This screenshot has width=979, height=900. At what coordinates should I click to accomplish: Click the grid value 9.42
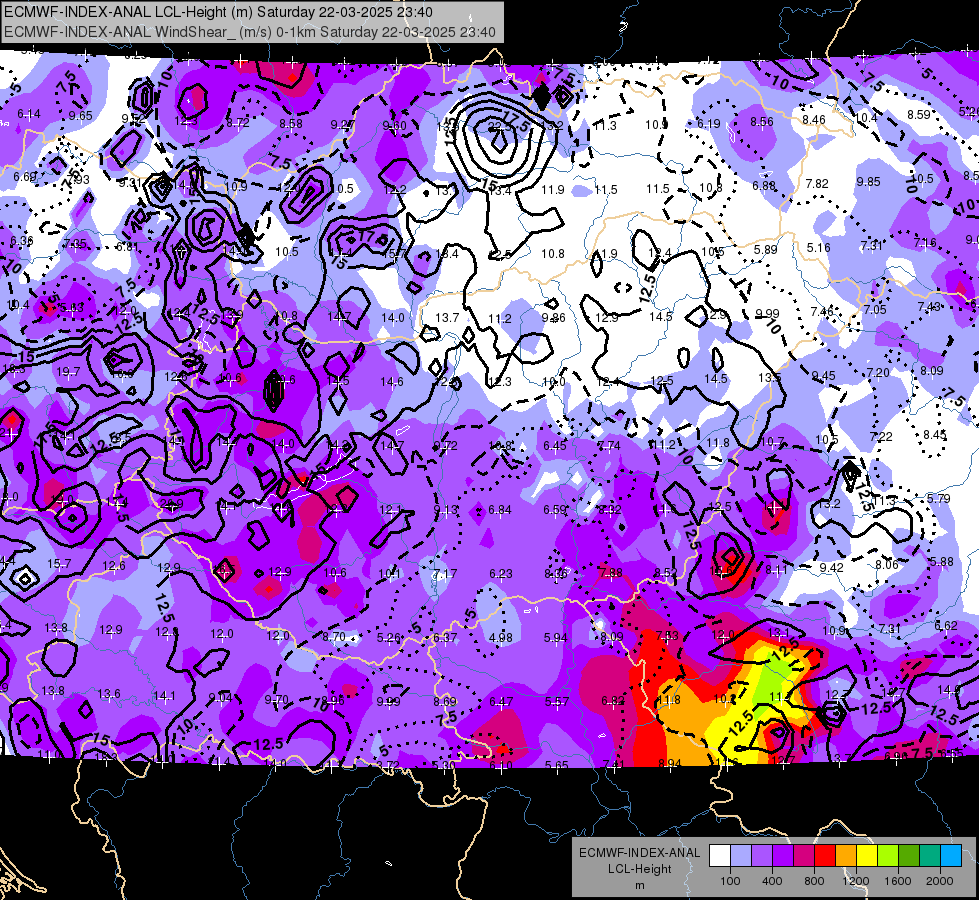click(x=831, y=567)
